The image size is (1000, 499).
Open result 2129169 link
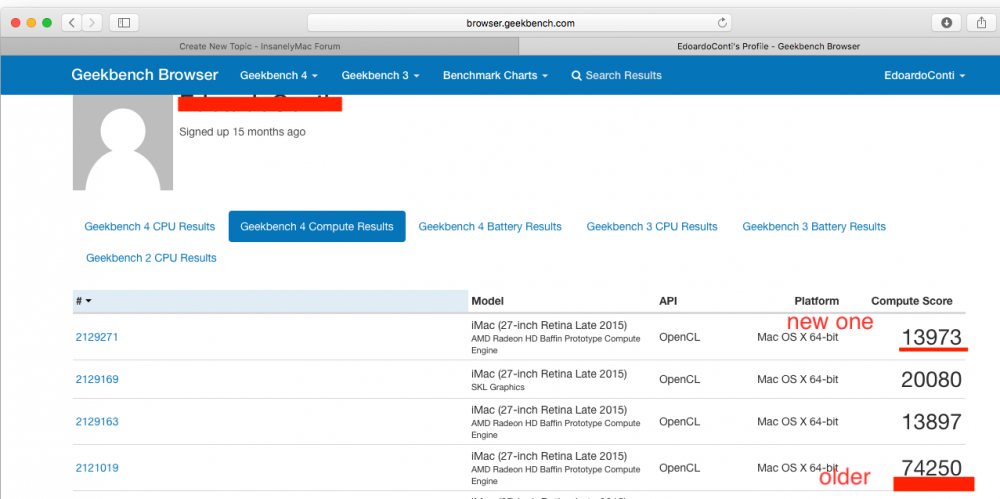(x=97, y=379)
